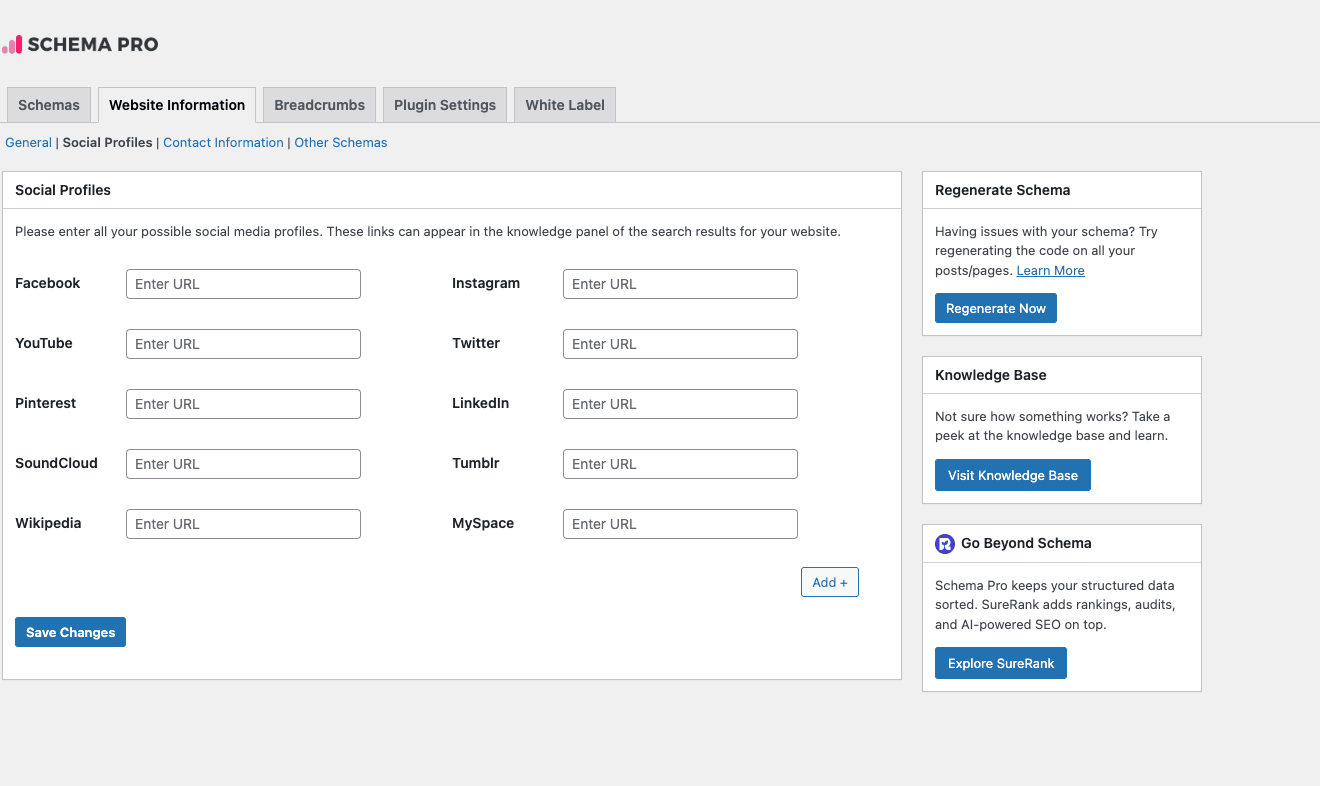Click the SoundCloud field label
The height and width of the screenshot is (786, 1320).
(56, 463)
